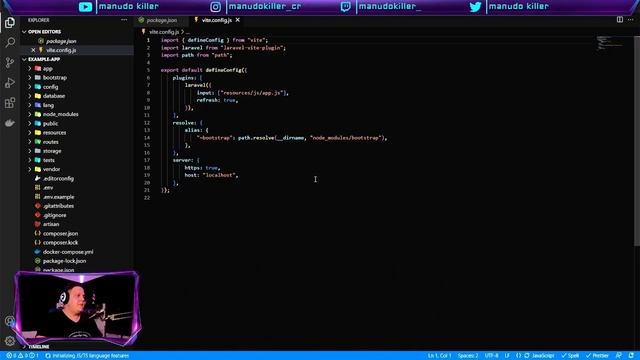Click the errors and warnings status indicator
Viewport: 640px width, 360px height.
[x=22, y=356]
